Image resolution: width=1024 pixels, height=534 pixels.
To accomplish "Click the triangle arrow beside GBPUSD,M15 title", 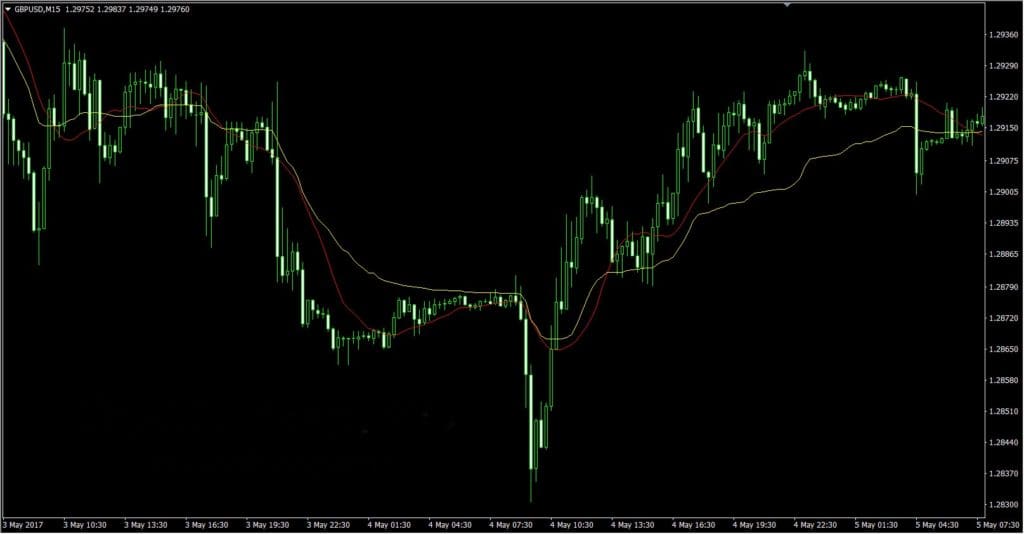I will pos(8,9).
